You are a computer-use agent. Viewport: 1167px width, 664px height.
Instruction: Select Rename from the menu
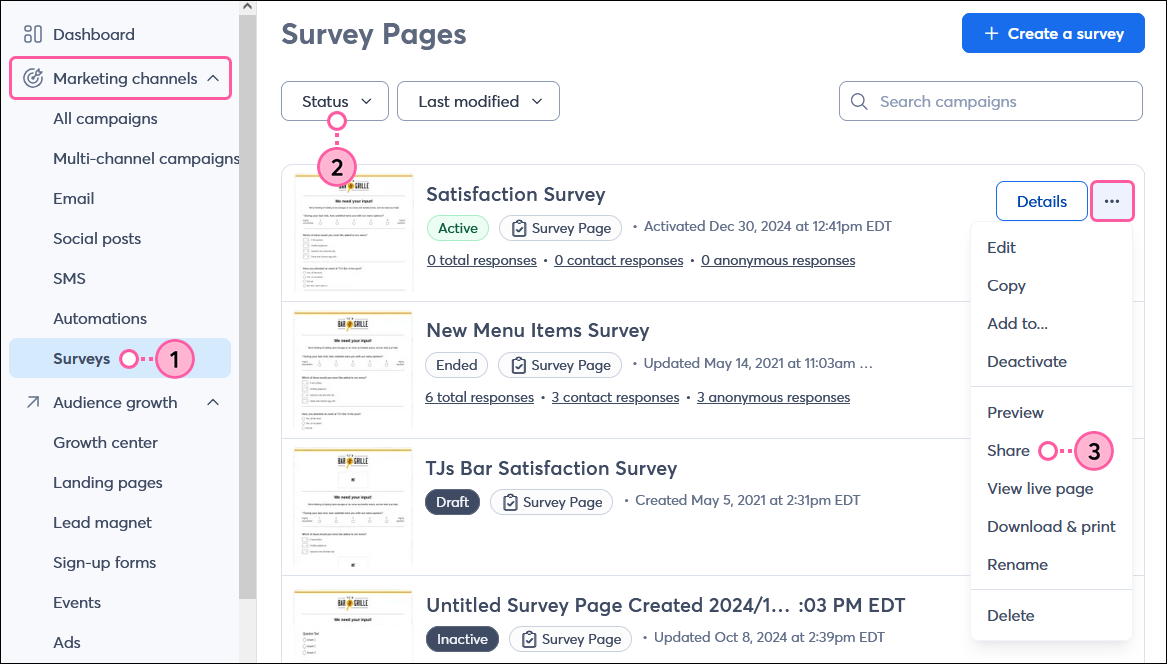[1017, 565]
